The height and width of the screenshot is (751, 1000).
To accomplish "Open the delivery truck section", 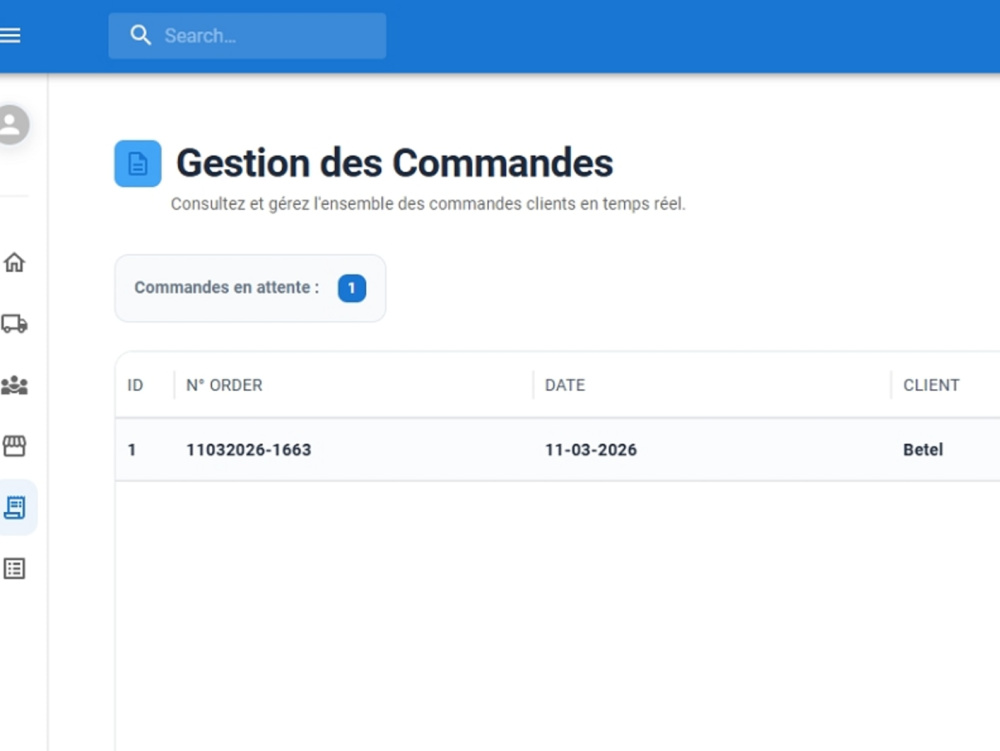I will click(x=14, y=323).
